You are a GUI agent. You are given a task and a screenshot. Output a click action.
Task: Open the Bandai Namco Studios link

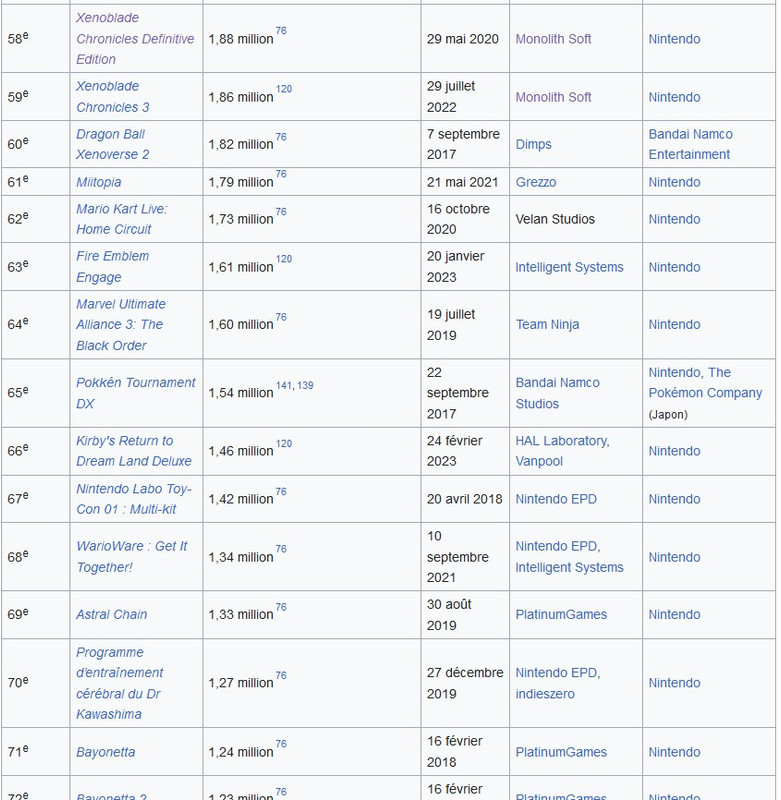click(558, 393)
